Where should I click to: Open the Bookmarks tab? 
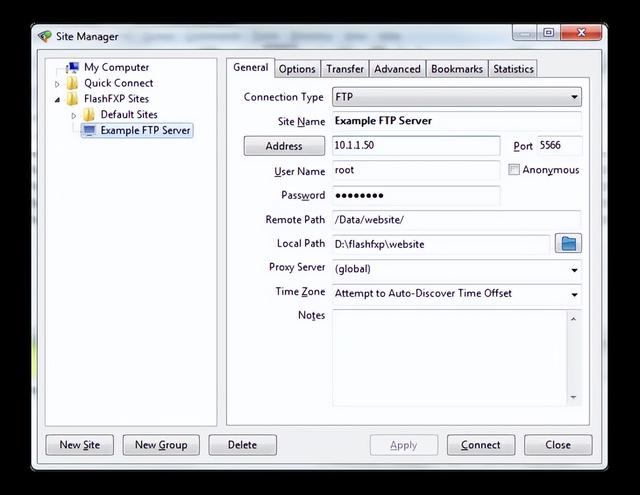(x=457, y=69)
